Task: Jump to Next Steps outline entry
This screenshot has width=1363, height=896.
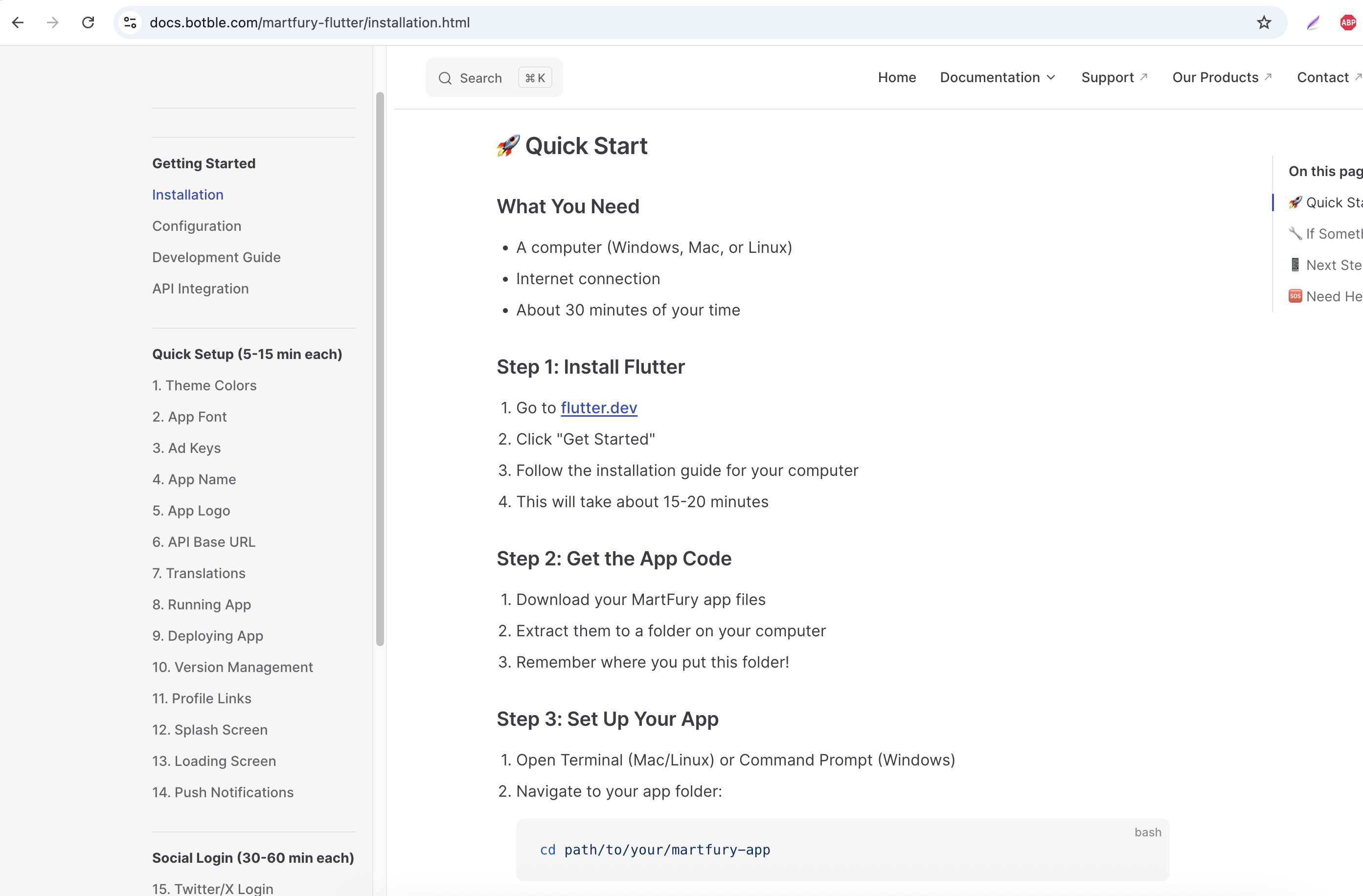Action: pyautogui.click(x=1325, y=265)
